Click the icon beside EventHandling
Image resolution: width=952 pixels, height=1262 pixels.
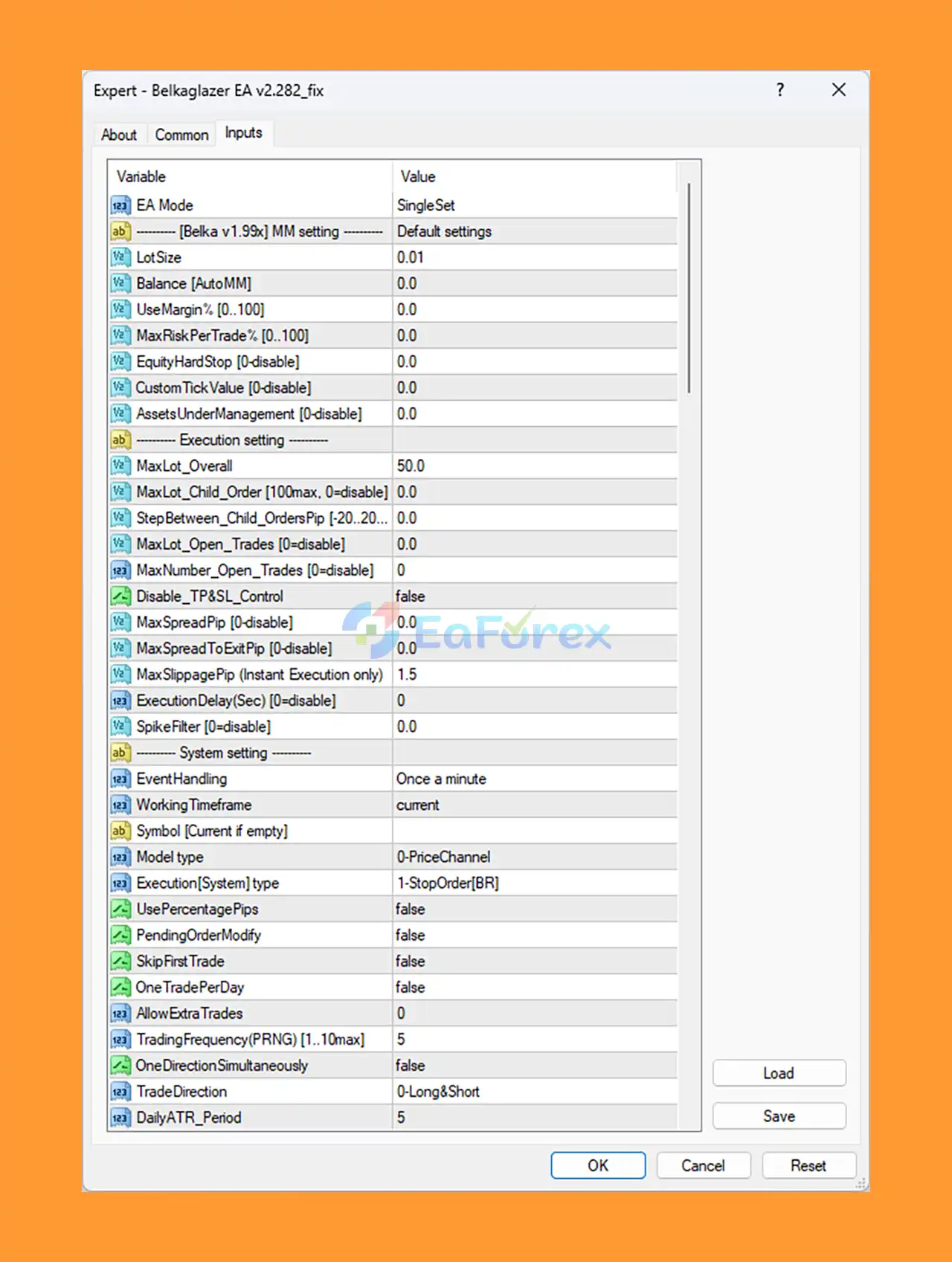pos(120,779)
